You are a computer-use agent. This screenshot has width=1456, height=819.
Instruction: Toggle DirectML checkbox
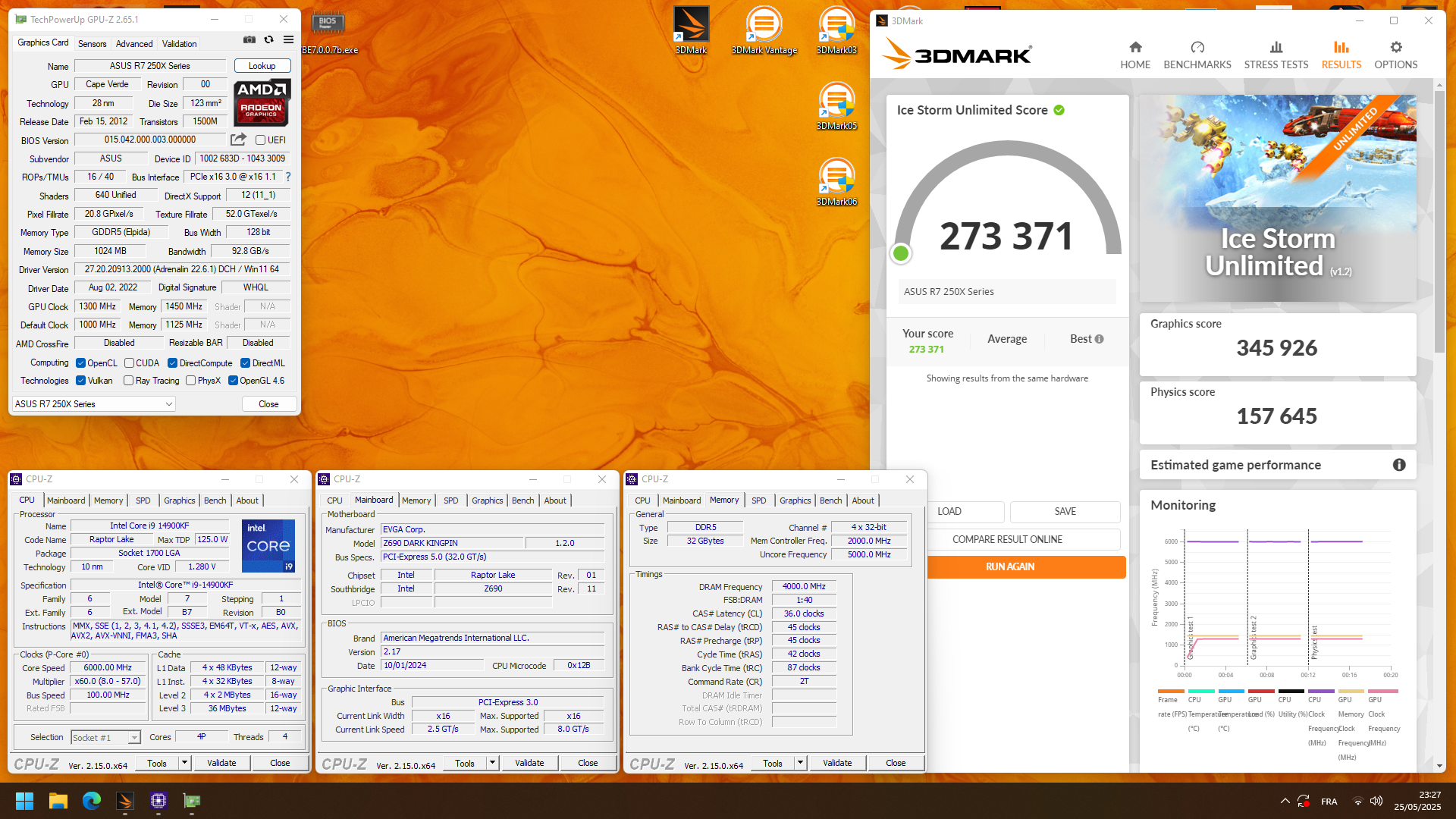click(245, 363)
